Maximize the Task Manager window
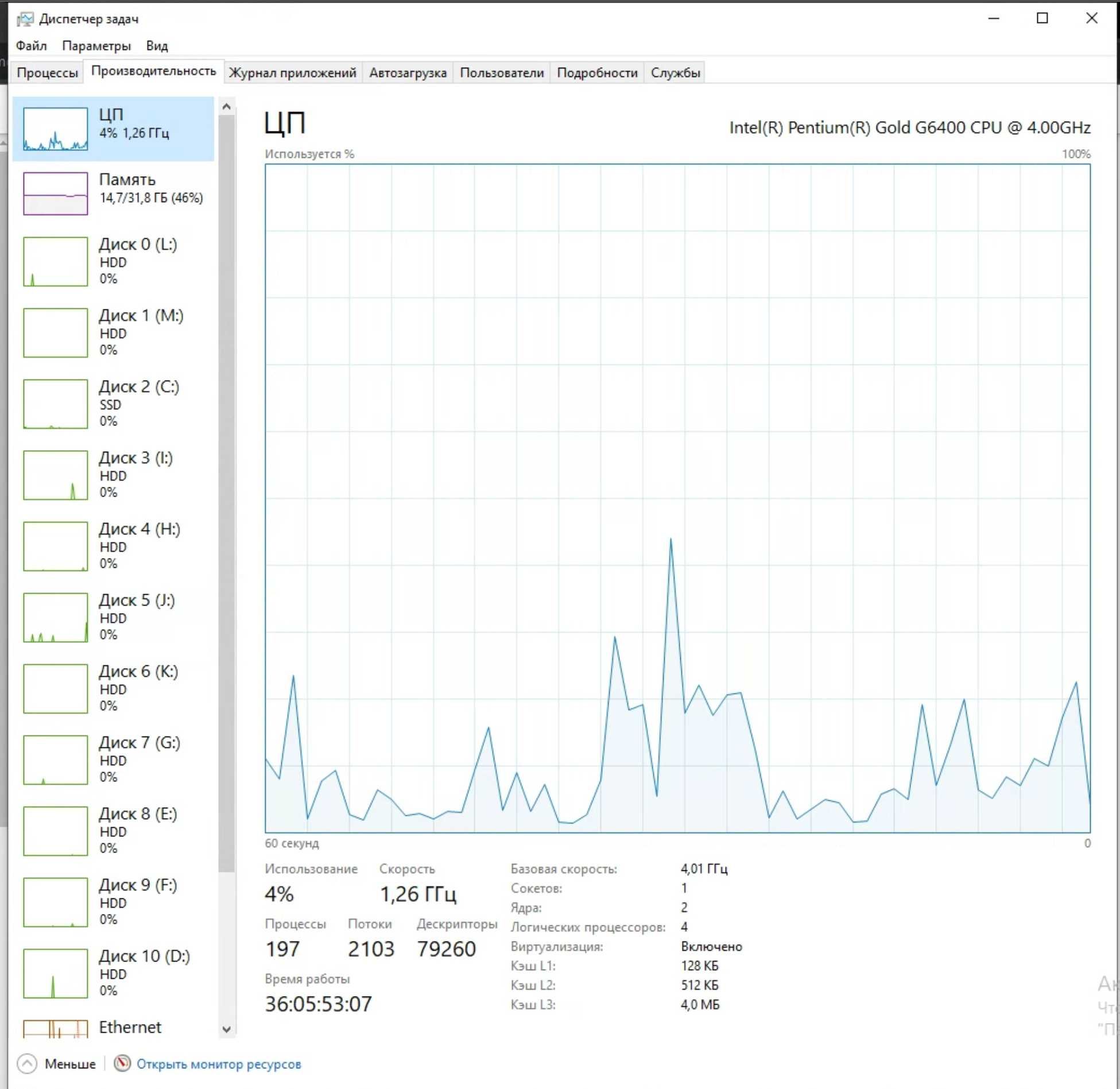 point(1043,18)
